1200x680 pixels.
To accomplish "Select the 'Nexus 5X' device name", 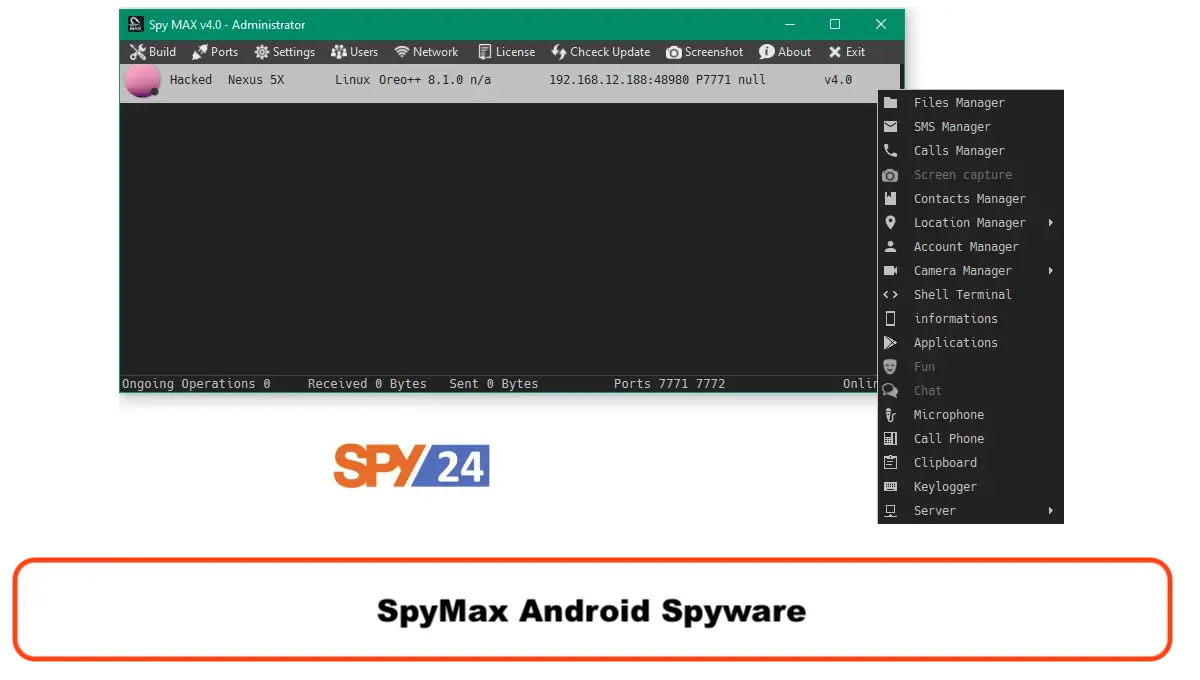I will [256, 80].
